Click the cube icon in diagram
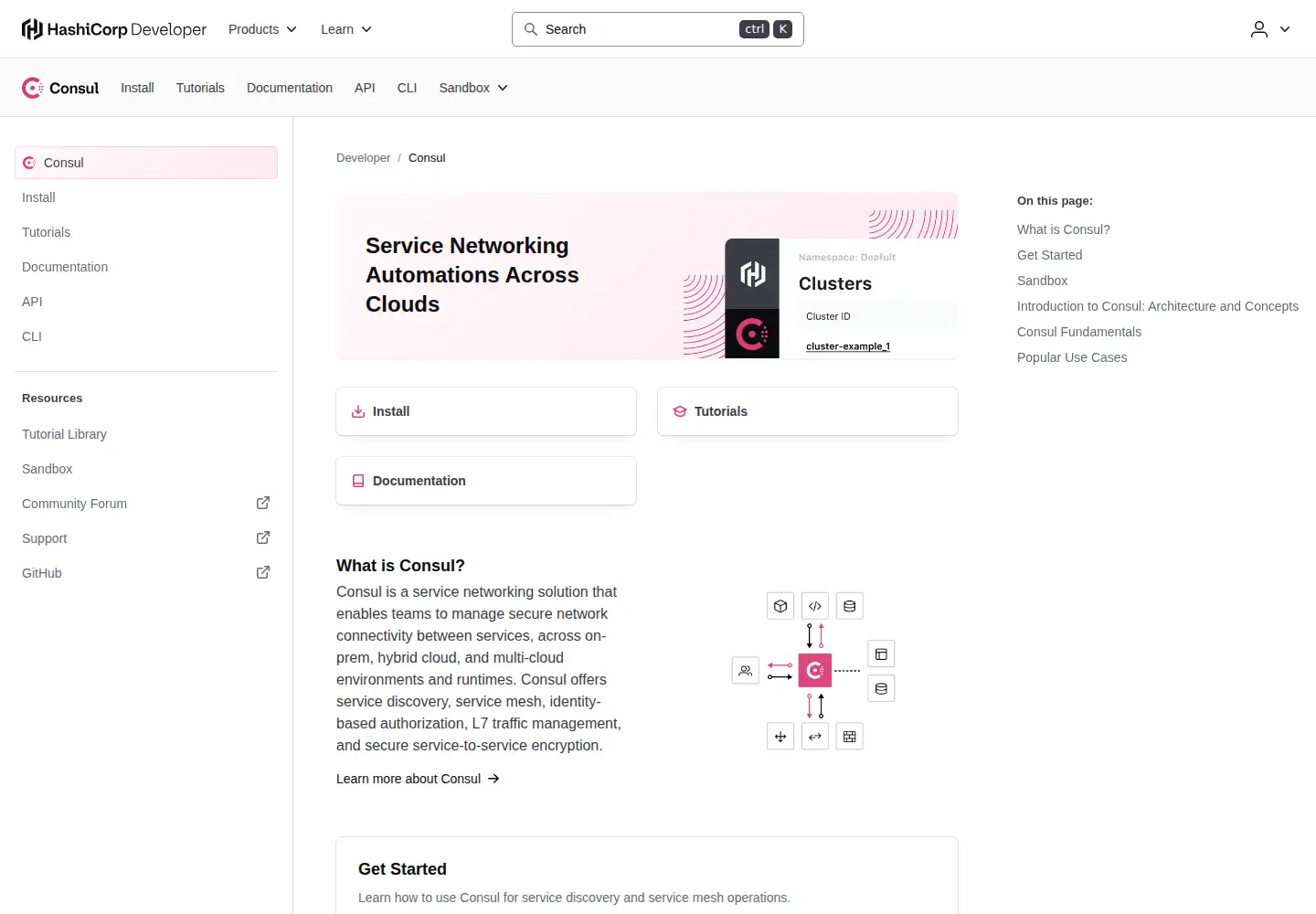1316x914 pixels. coord(780,606)
